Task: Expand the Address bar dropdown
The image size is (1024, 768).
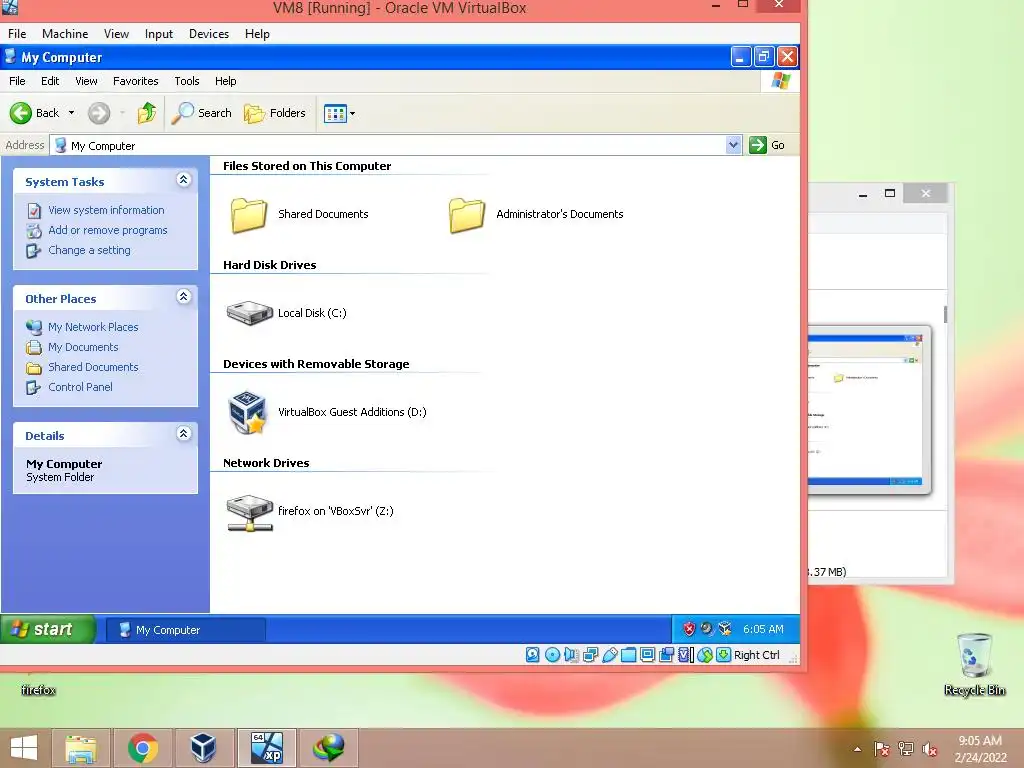Action: pyautogui.click(x=733, y=145)
